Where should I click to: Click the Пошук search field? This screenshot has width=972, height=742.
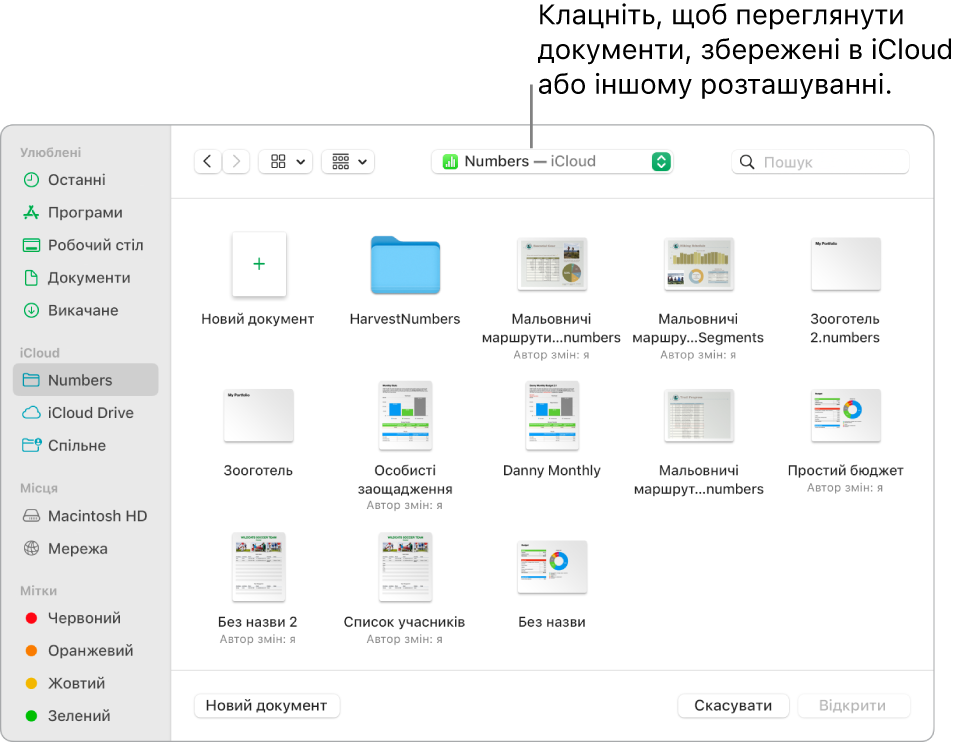[820, 162]
